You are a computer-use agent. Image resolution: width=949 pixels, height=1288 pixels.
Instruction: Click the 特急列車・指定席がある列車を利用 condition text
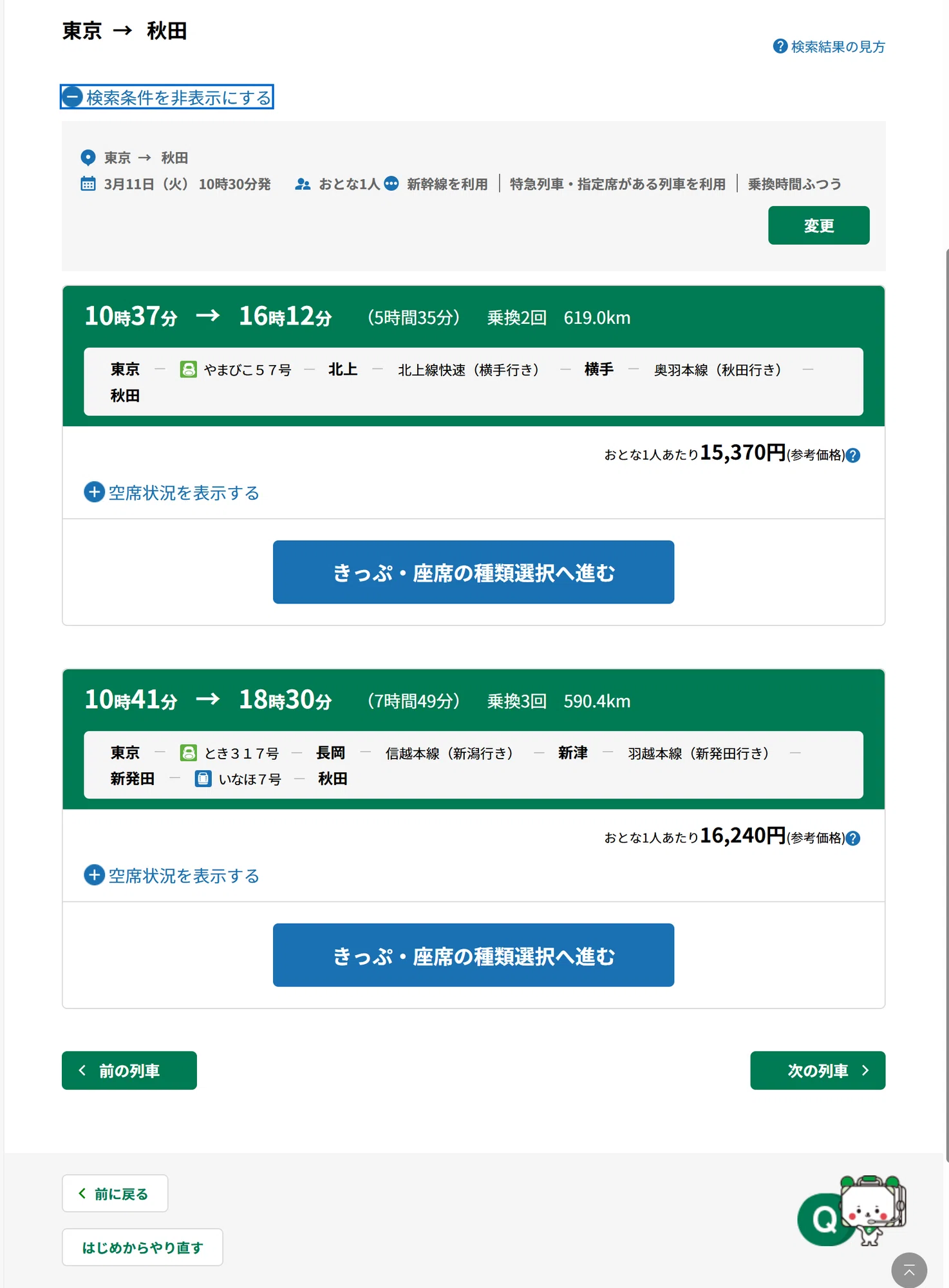pyautogui.click(x=617, y=184)
